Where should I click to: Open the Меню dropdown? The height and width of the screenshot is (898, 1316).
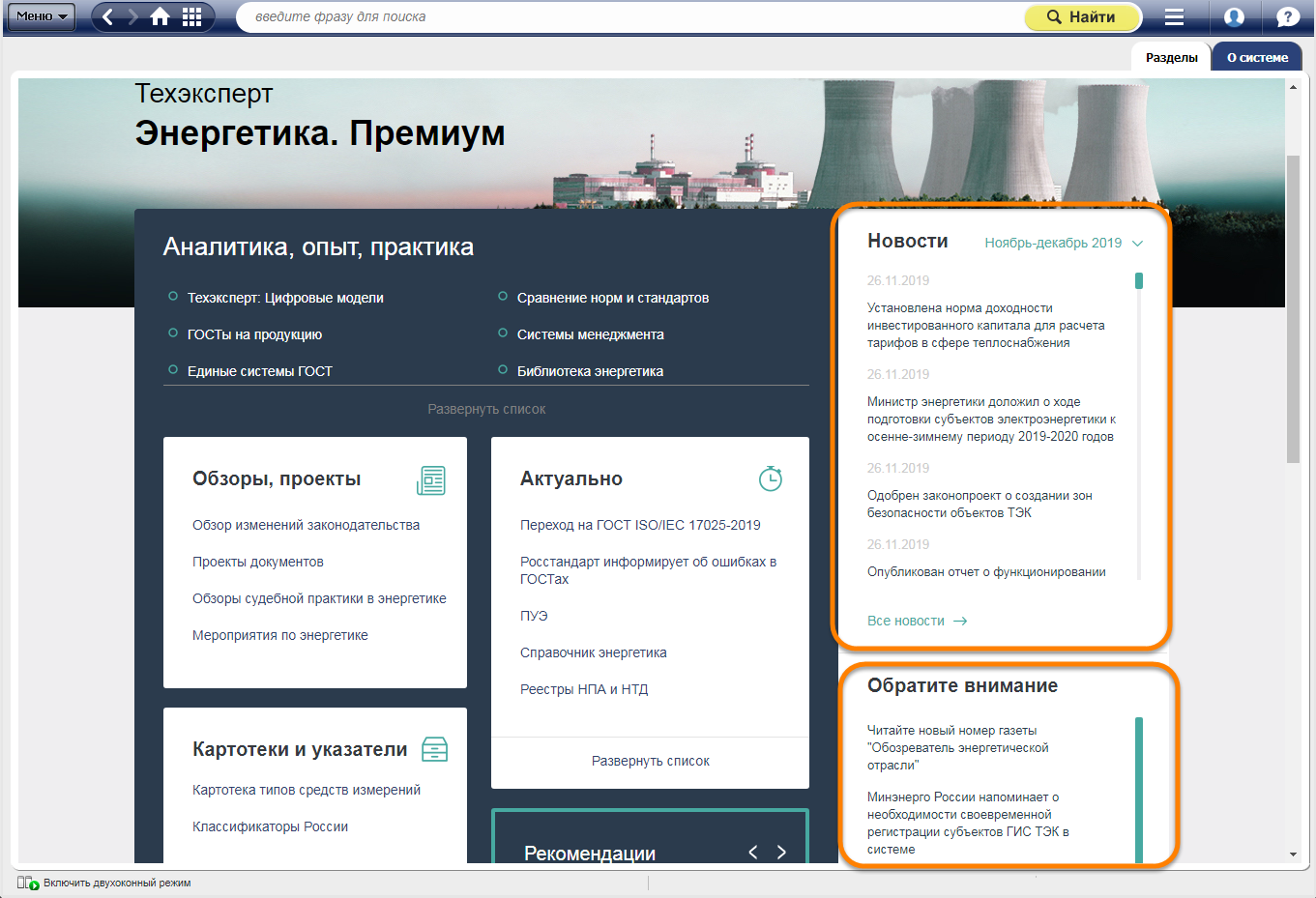click(x=41, y=16)
